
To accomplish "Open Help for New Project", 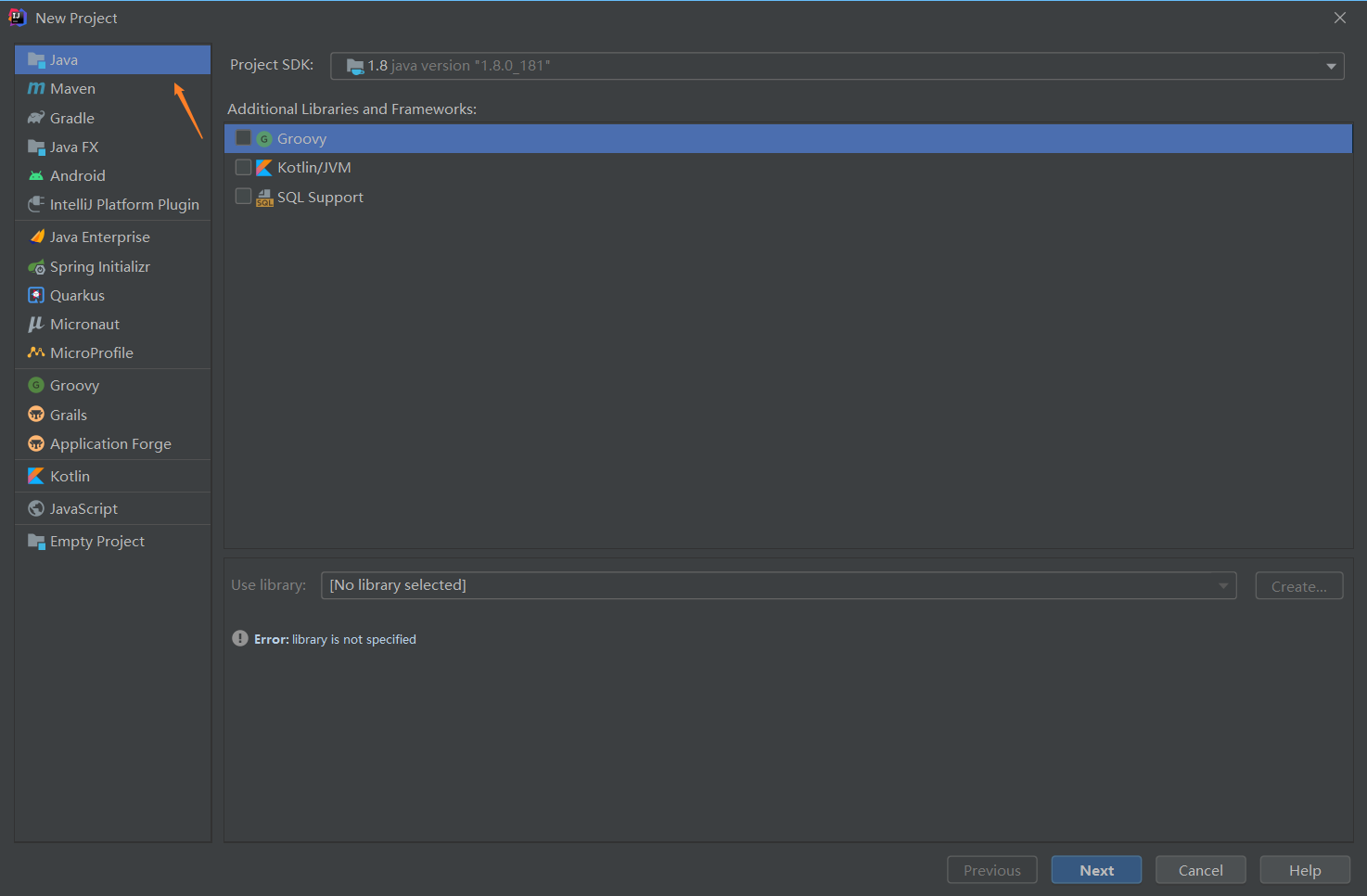I will tap(1305, 870).
